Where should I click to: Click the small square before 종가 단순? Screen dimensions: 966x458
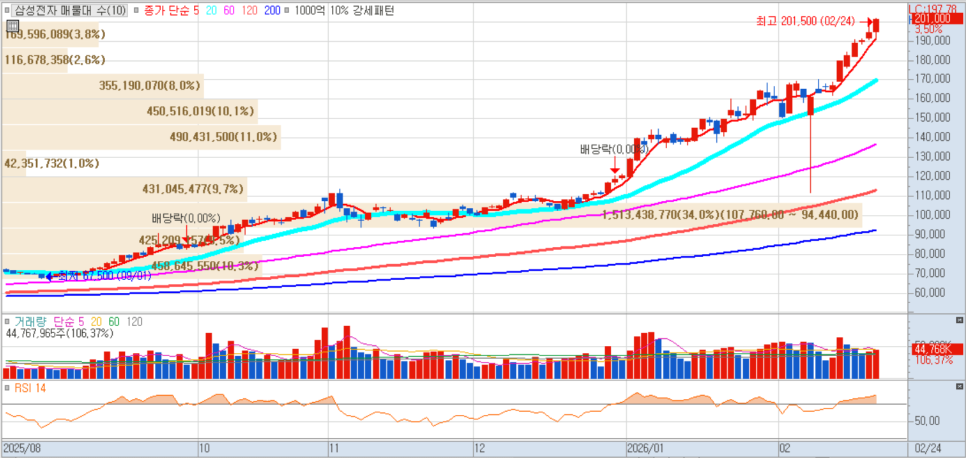pyautogui.click(x=135, y=10)
